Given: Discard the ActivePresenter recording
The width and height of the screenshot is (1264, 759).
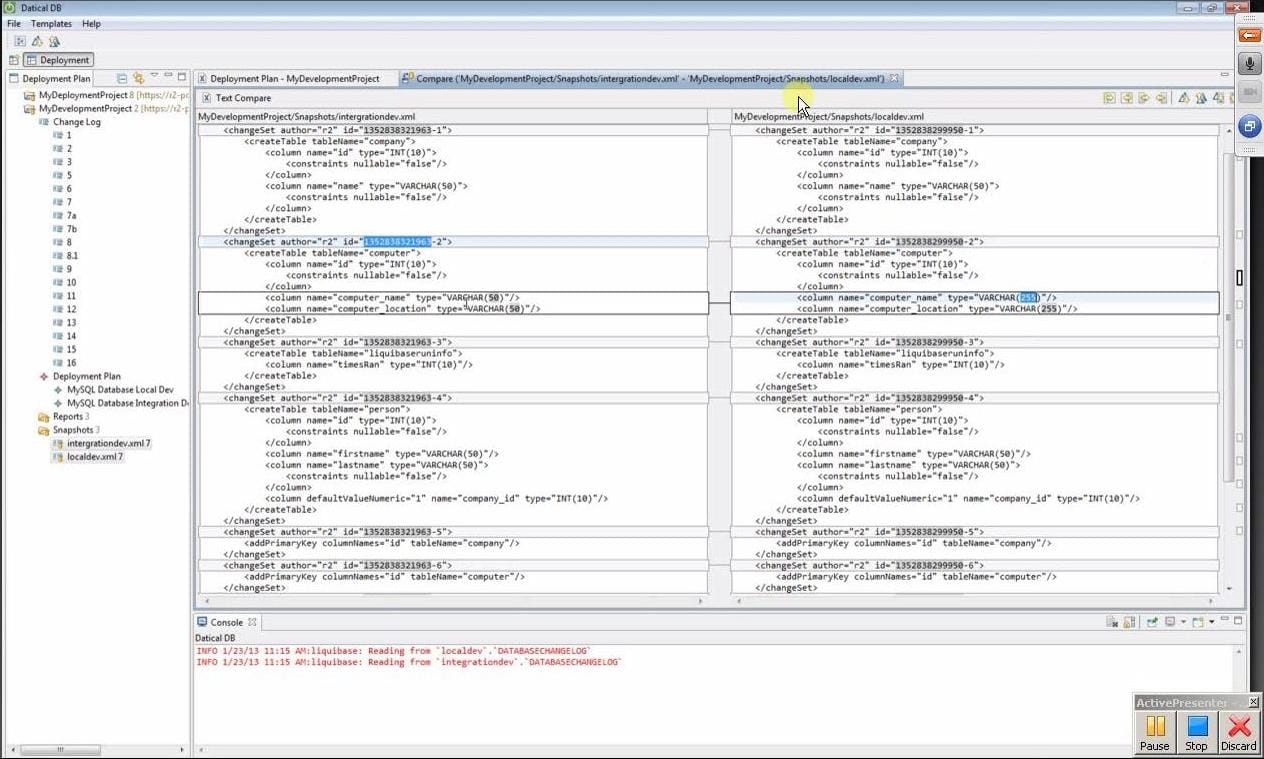Looking at the screenshot, I should click(x=1238, y=732).
